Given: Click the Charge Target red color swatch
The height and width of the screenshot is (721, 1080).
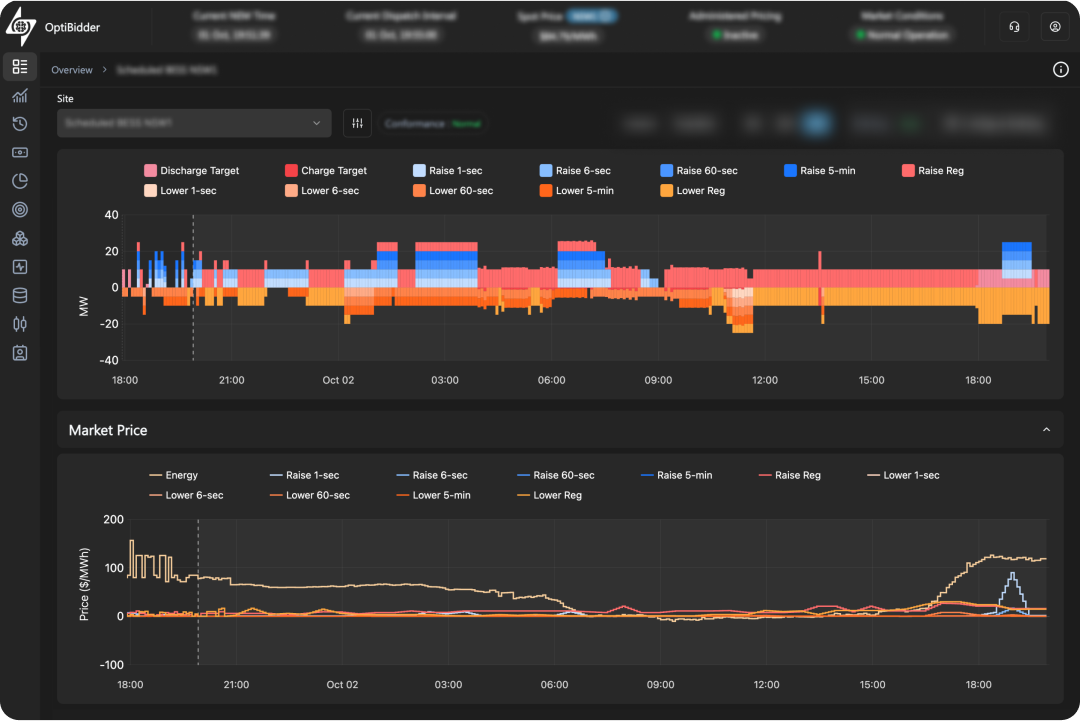Looking at the screenshot, I should pyautogui.click(x=292, y=171).
